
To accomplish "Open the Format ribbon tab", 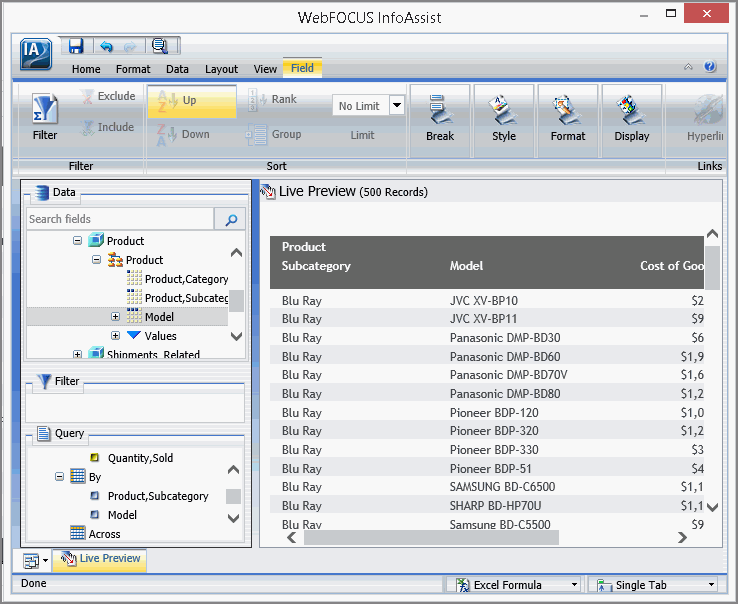I will (133, 69).
